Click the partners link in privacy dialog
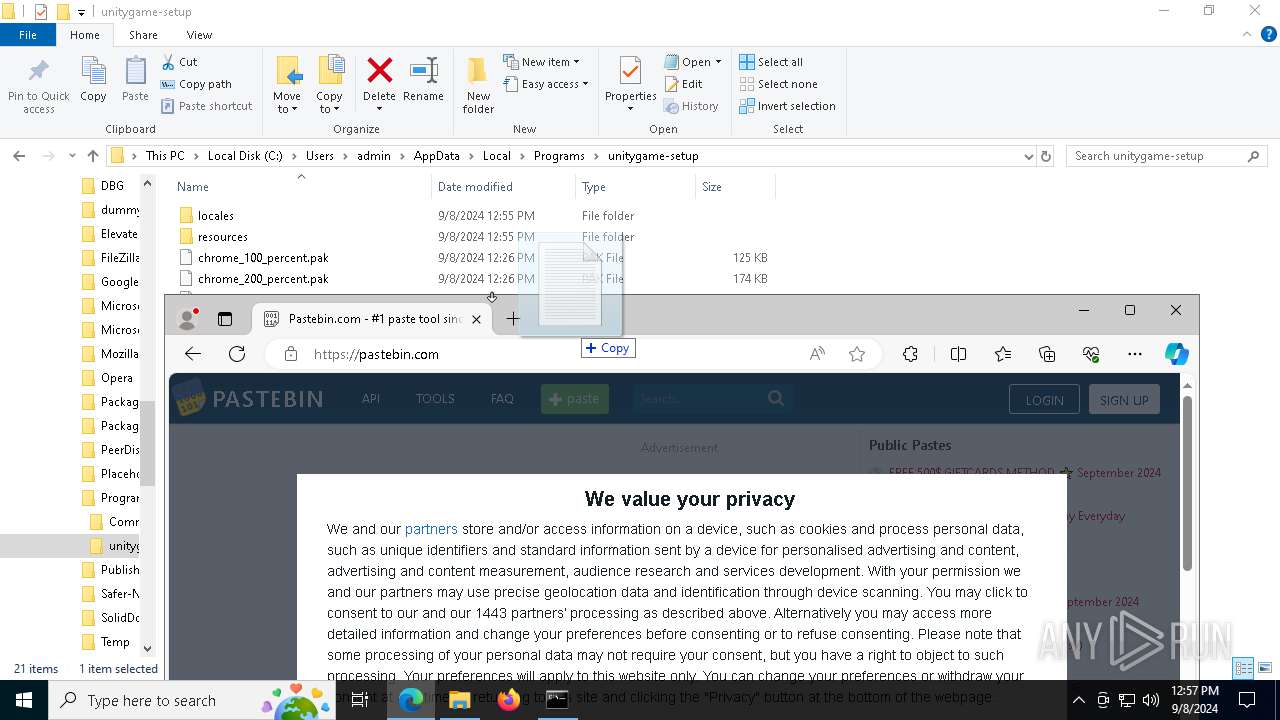1280x720 pixels. (x=431, y=529)
